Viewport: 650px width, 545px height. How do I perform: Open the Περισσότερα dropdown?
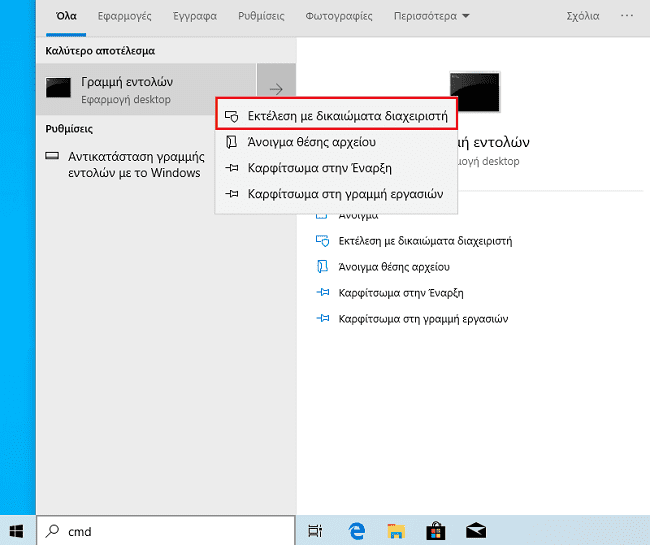[x=431, y=16]
